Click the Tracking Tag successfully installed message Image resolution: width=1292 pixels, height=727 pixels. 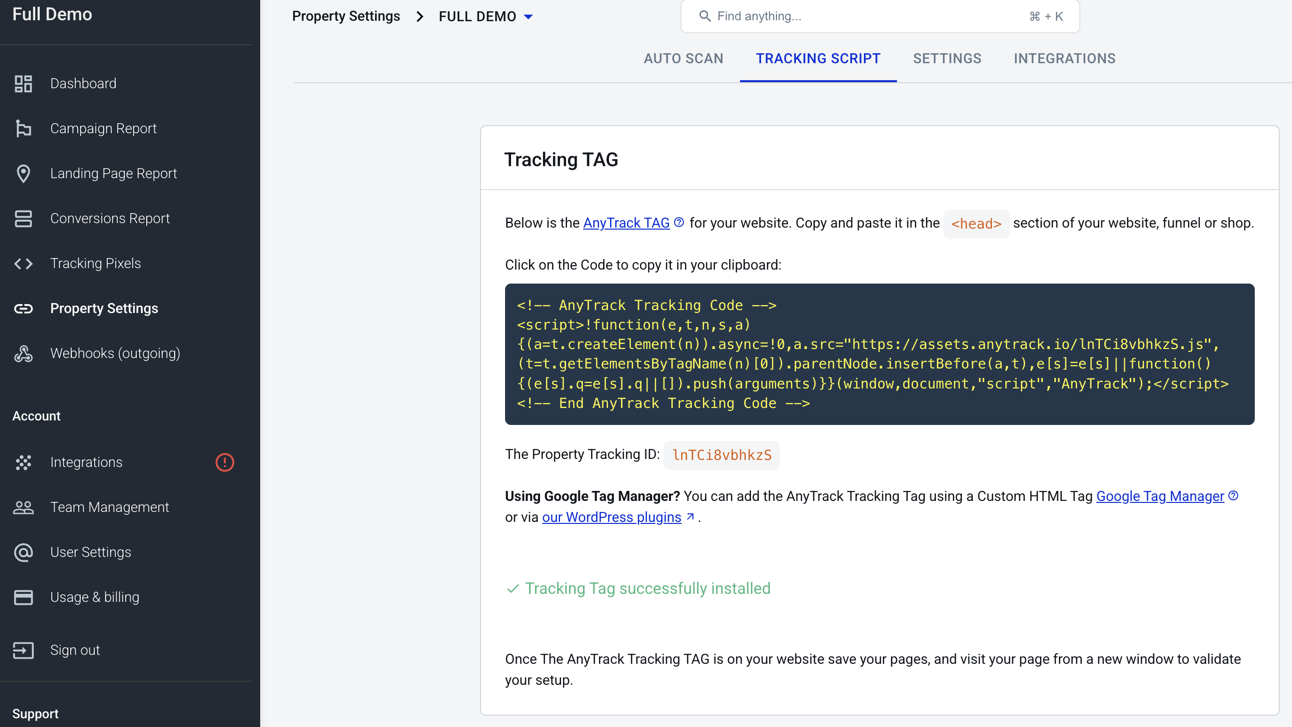648,589
